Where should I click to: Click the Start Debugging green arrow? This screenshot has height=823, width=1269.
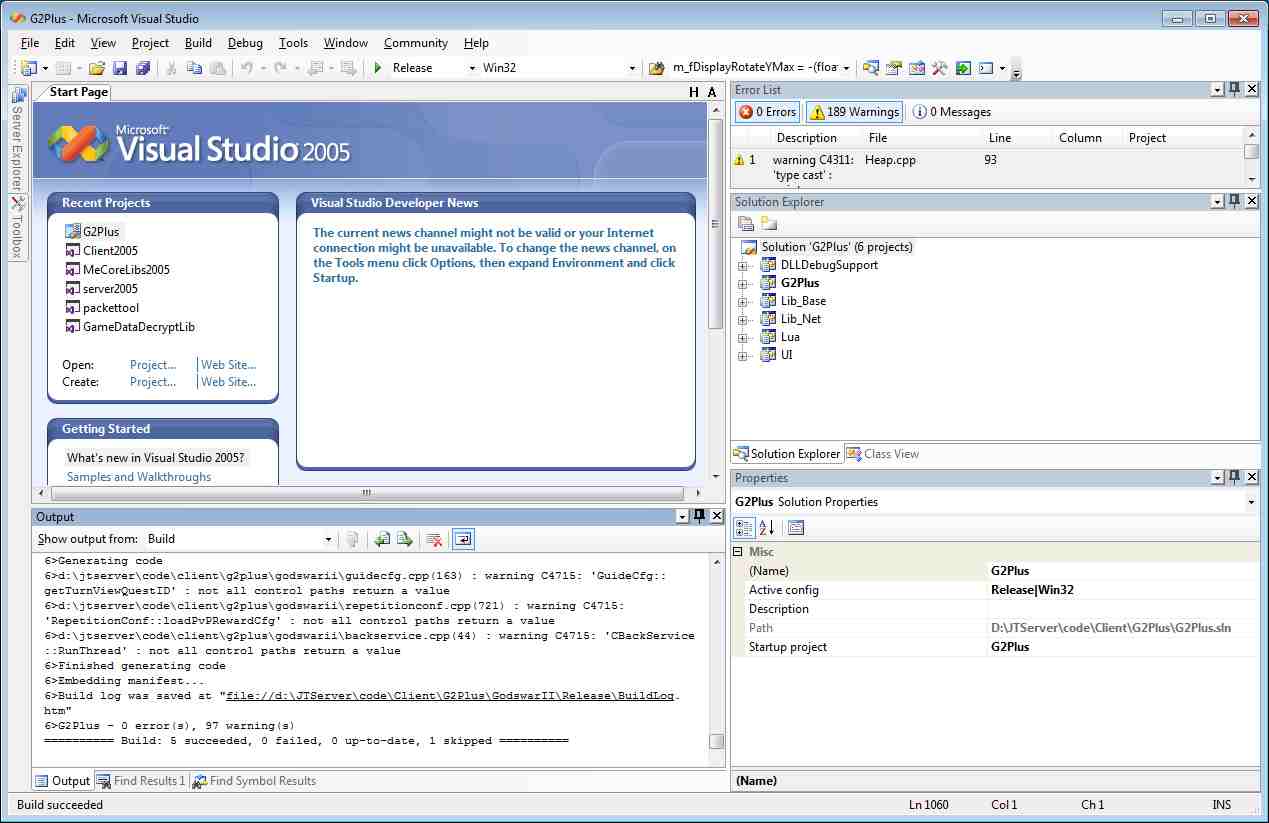click(x=378, y=68)
